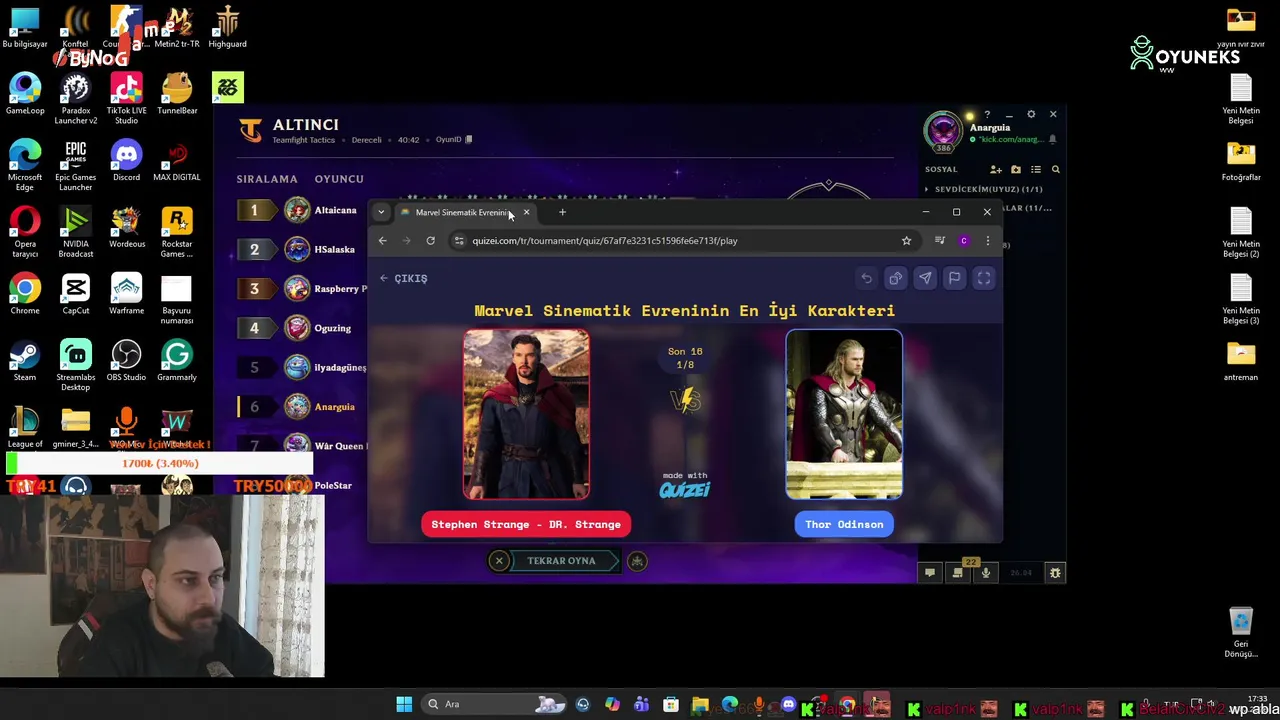Viewport: 1280px width, 720px height.
Task: Open a new browser tab
Action: pyautogui.click(x=562, y=212)
